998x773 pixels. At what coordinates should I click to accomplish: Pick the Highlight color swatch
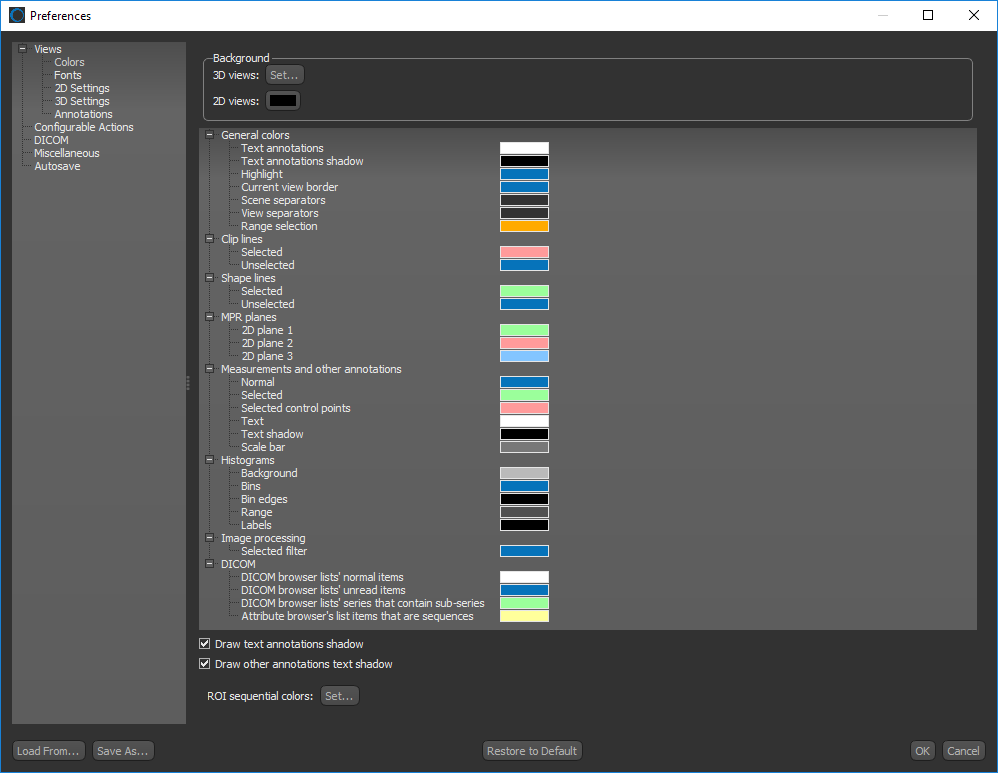(x=524, y=174)
